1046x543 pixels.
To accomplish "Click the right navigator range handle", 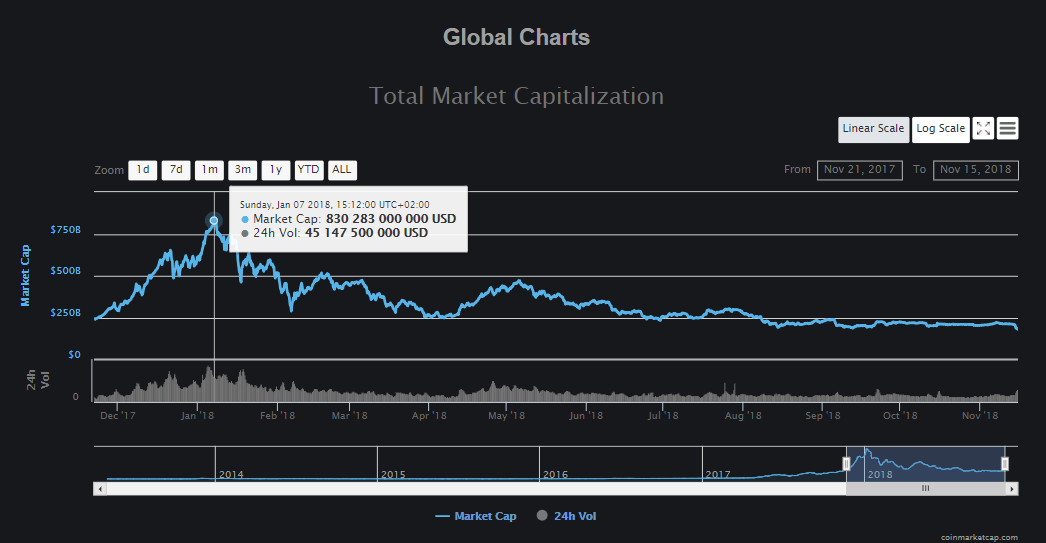I will (x=1005, y=464).
